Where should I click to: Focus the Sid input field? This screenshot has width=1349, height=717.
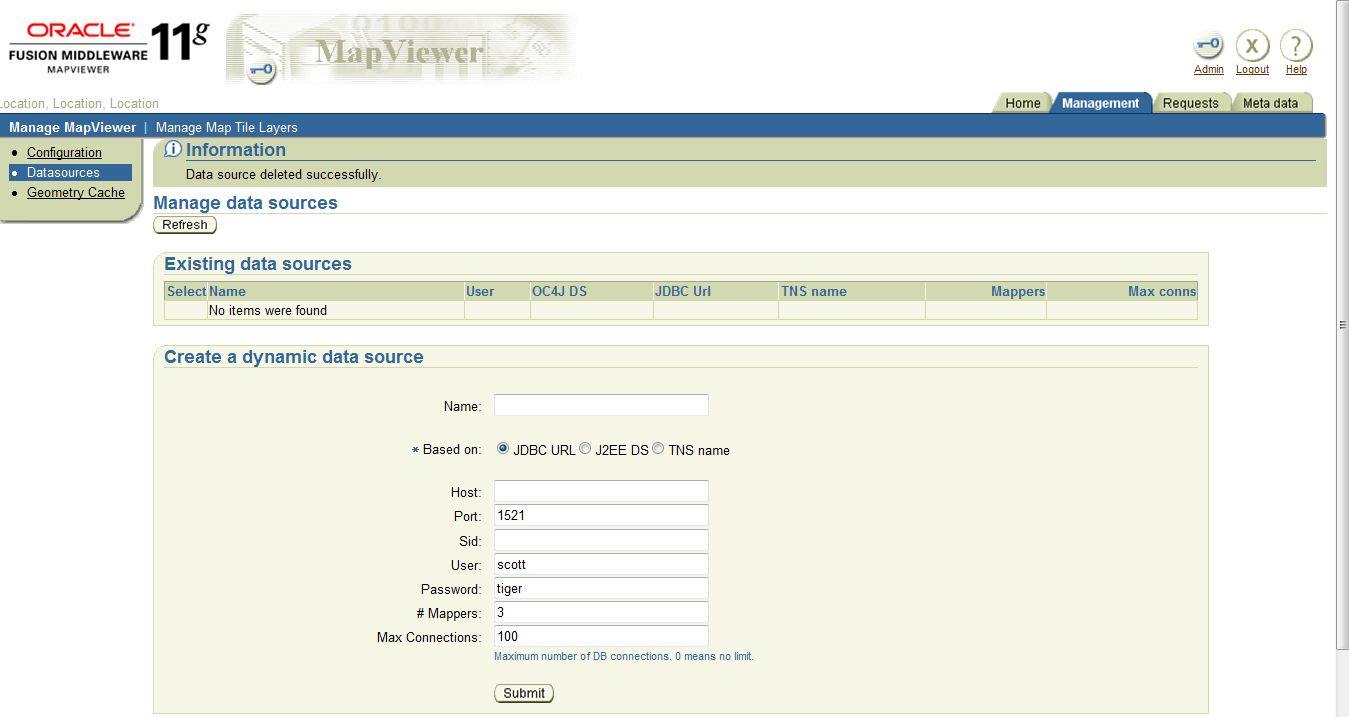point(601,539)
